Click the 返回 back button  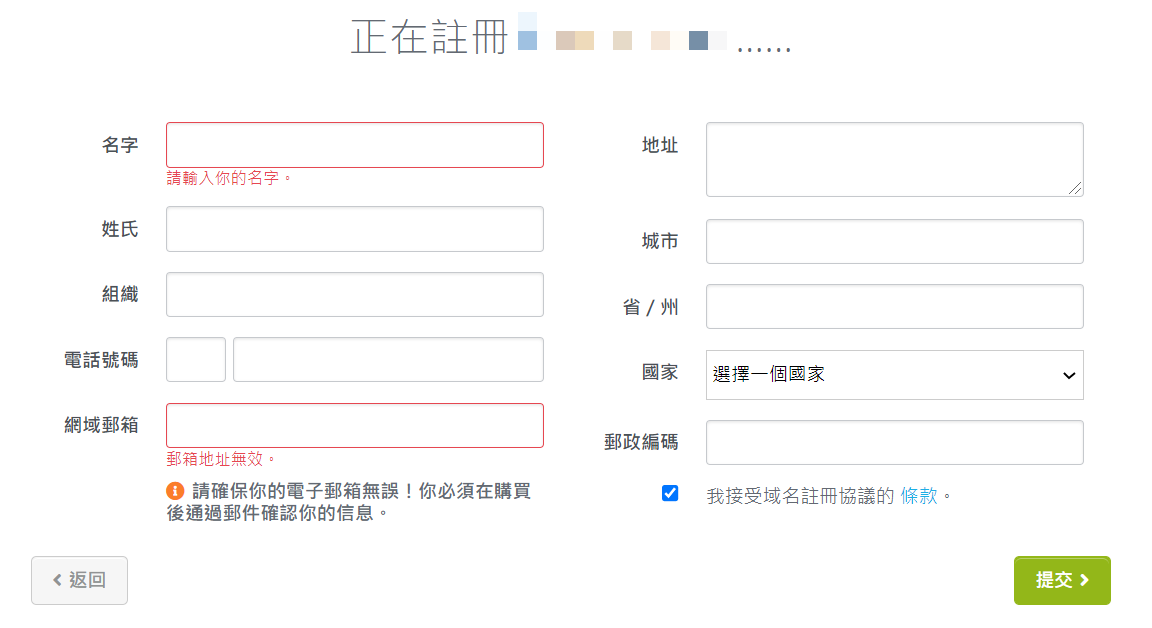79,580
